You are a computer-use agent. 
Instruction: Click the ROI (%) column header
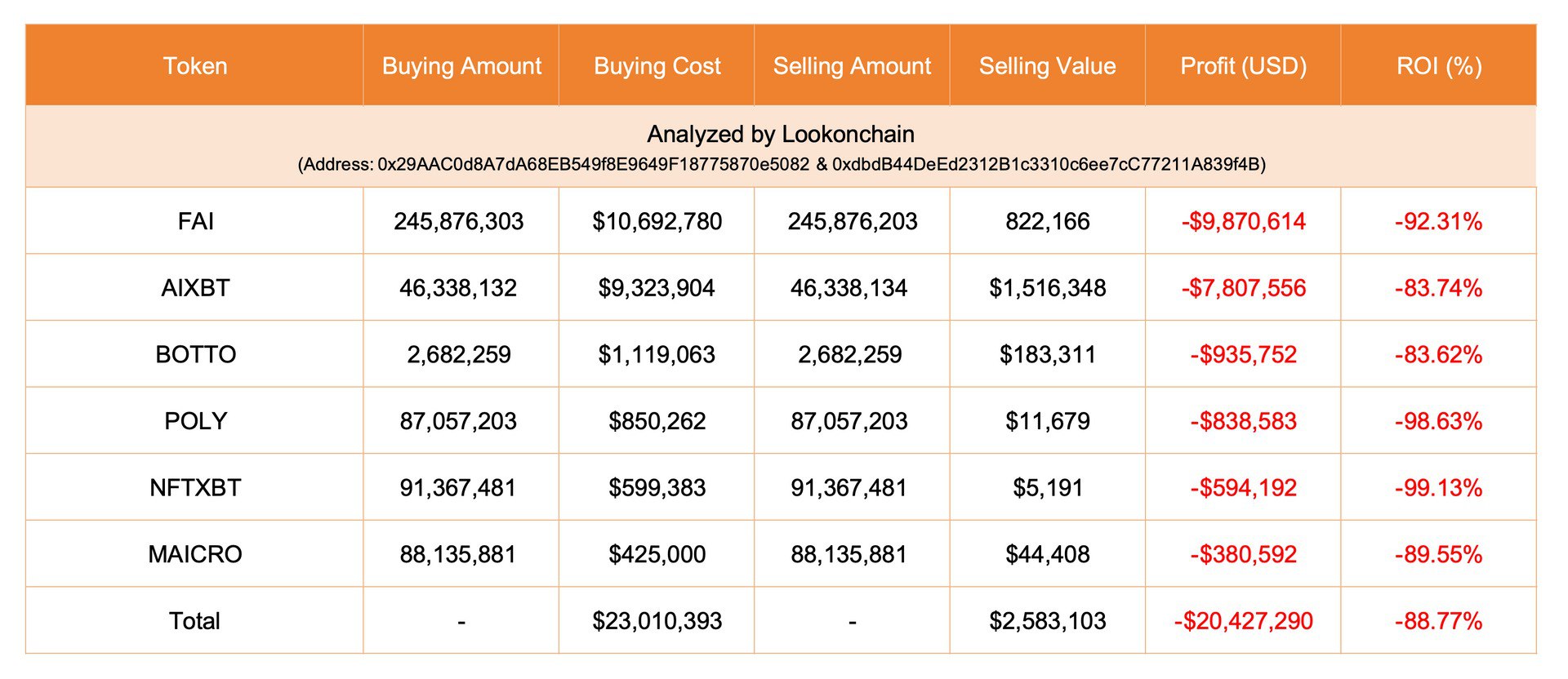click(x=1439, y=66)
